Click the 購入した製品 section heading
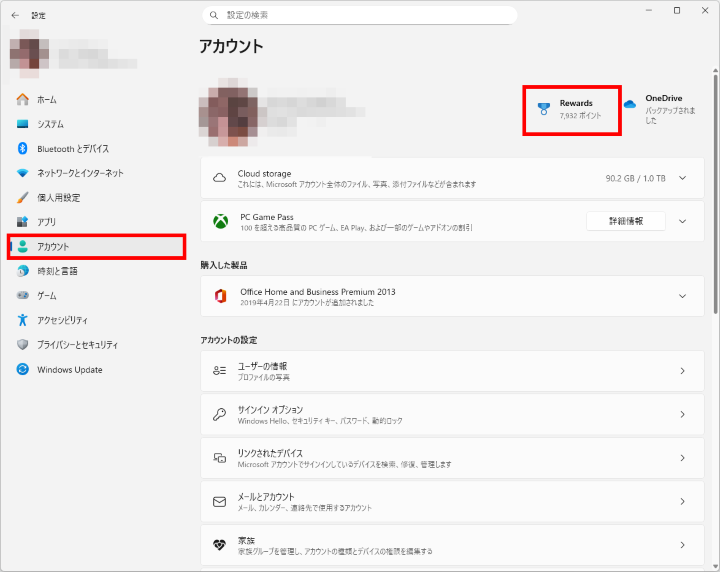The height and width of the screenshot is (572, 720). 224,265
